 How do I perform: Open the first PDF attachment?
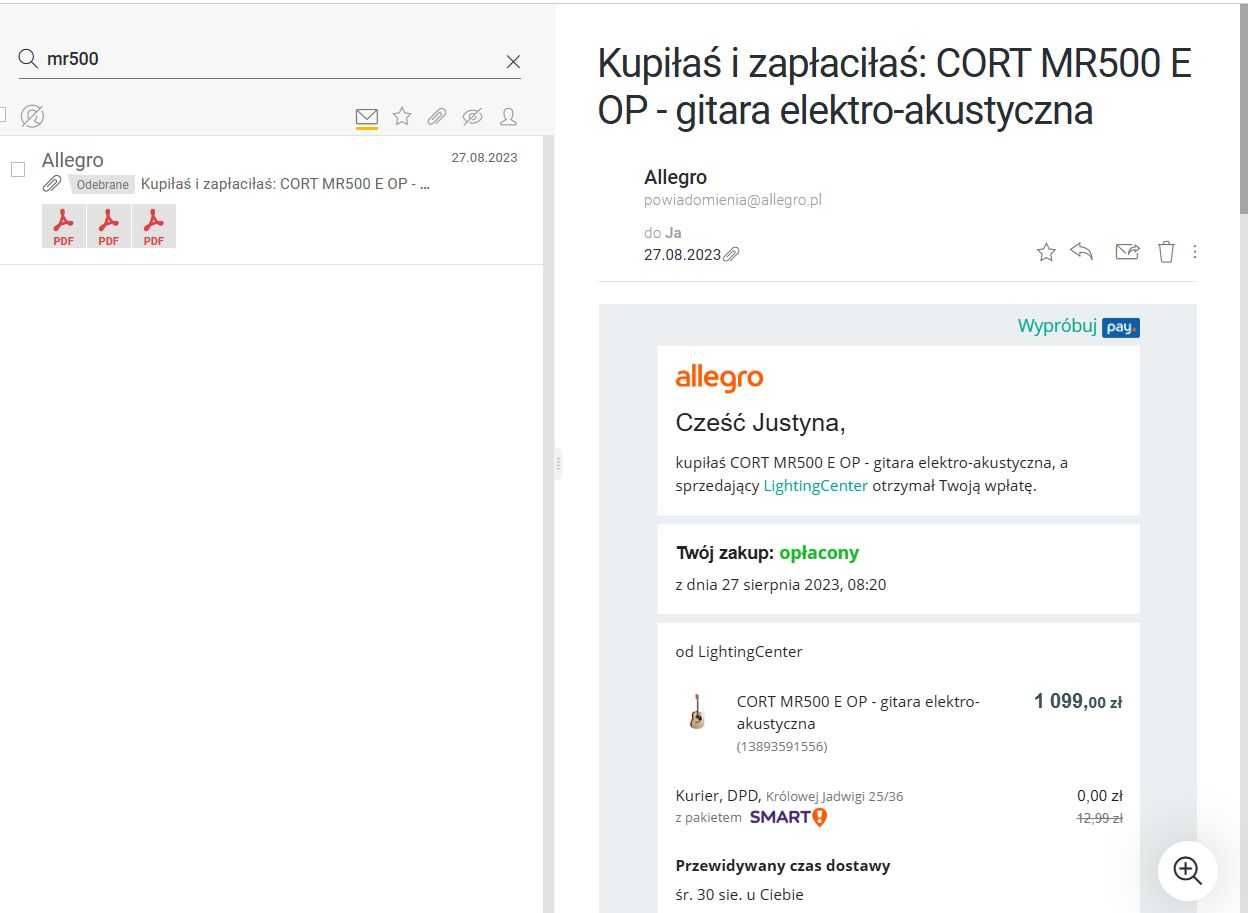coord(64,226)
